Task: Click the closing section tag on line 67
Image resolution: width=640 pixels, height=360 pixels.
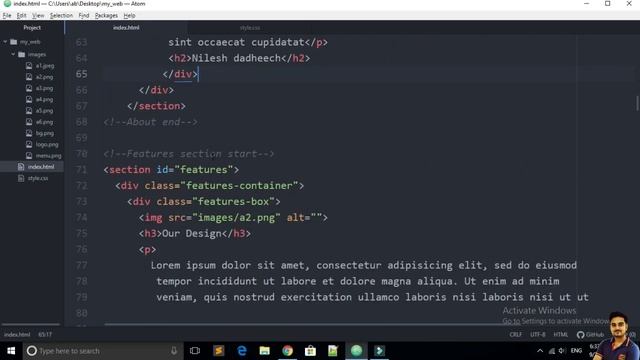Action: click(x=156, y=106)
